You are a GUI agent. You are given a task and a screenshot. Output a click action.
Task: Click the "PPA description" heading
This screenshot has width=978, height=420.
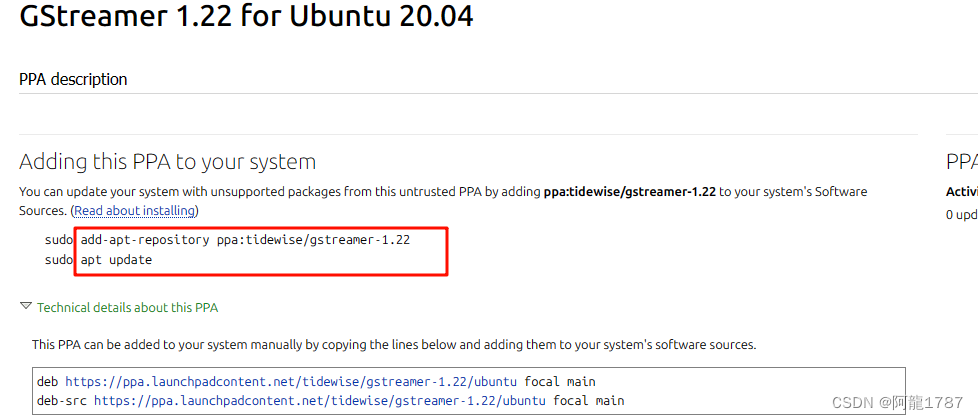[73, 79]
